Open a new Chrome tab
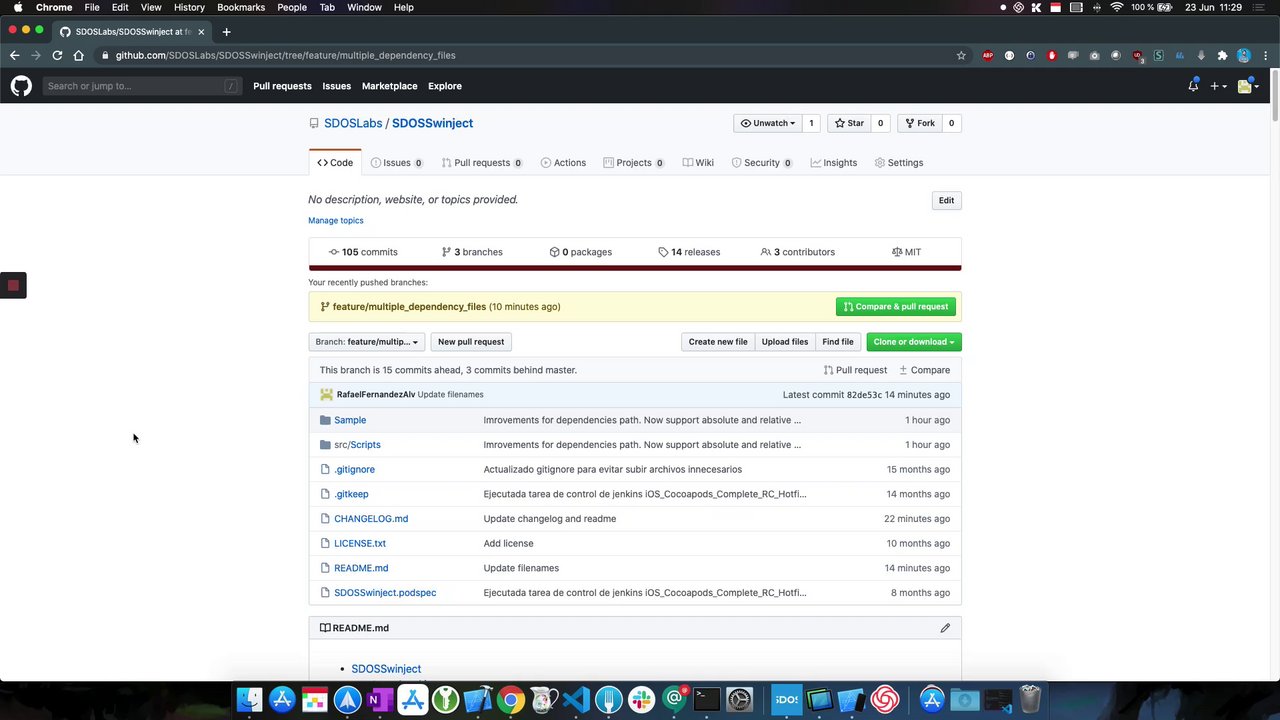This screenshot has height=720, width=1280. 226,32
